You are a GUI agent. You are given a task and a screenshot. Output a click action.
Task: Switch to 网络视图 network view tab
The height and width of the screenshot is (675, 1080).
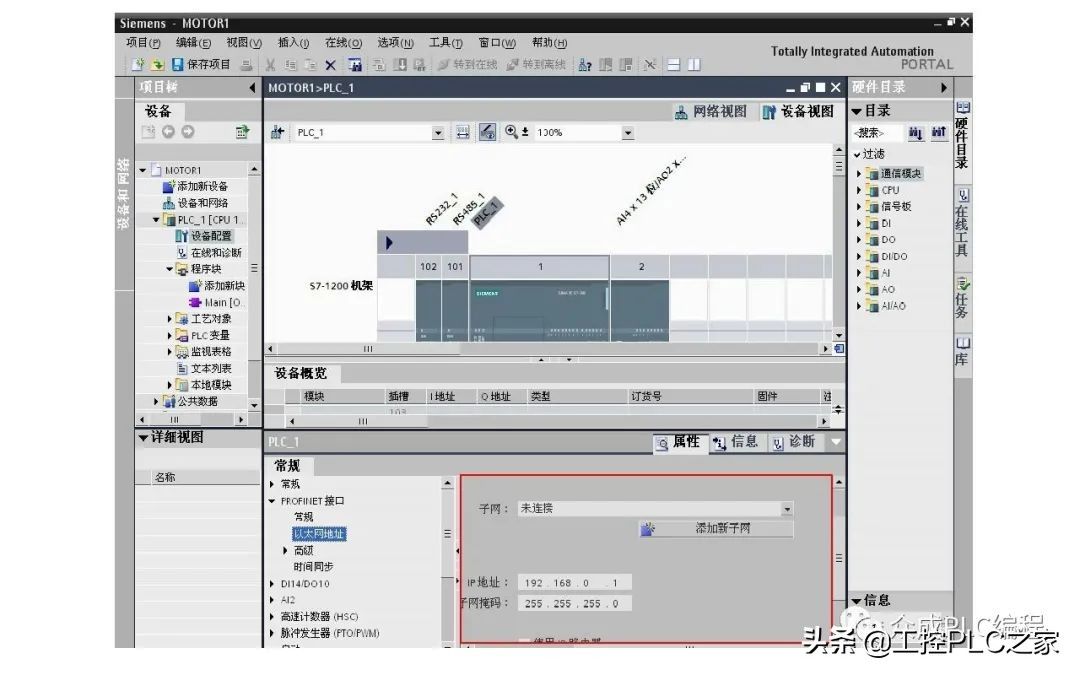712,112
